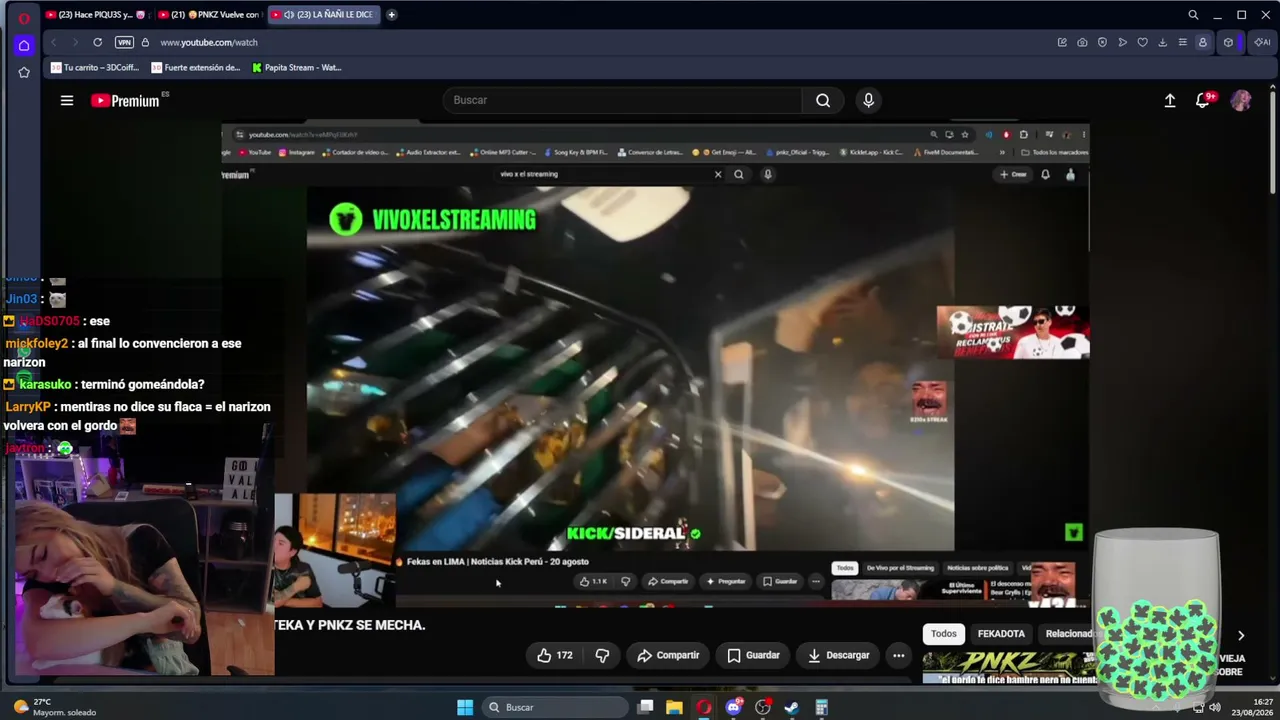Open Opera ad blocker shield
The image size is (1280, 720).
pyautogui.click(x=1102, y=42)
